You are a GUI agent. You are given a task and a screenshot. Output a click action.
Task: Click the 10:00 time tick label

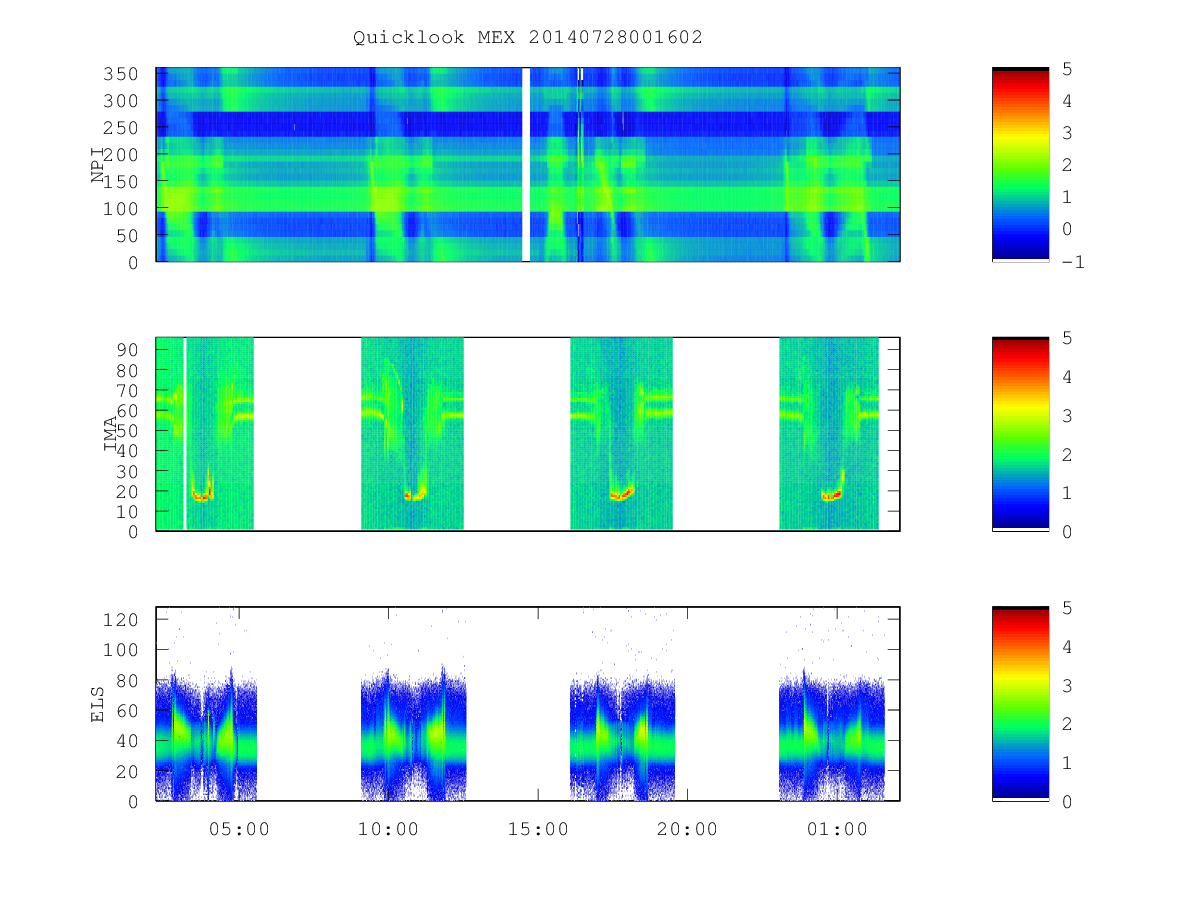[x=388, y=829]
